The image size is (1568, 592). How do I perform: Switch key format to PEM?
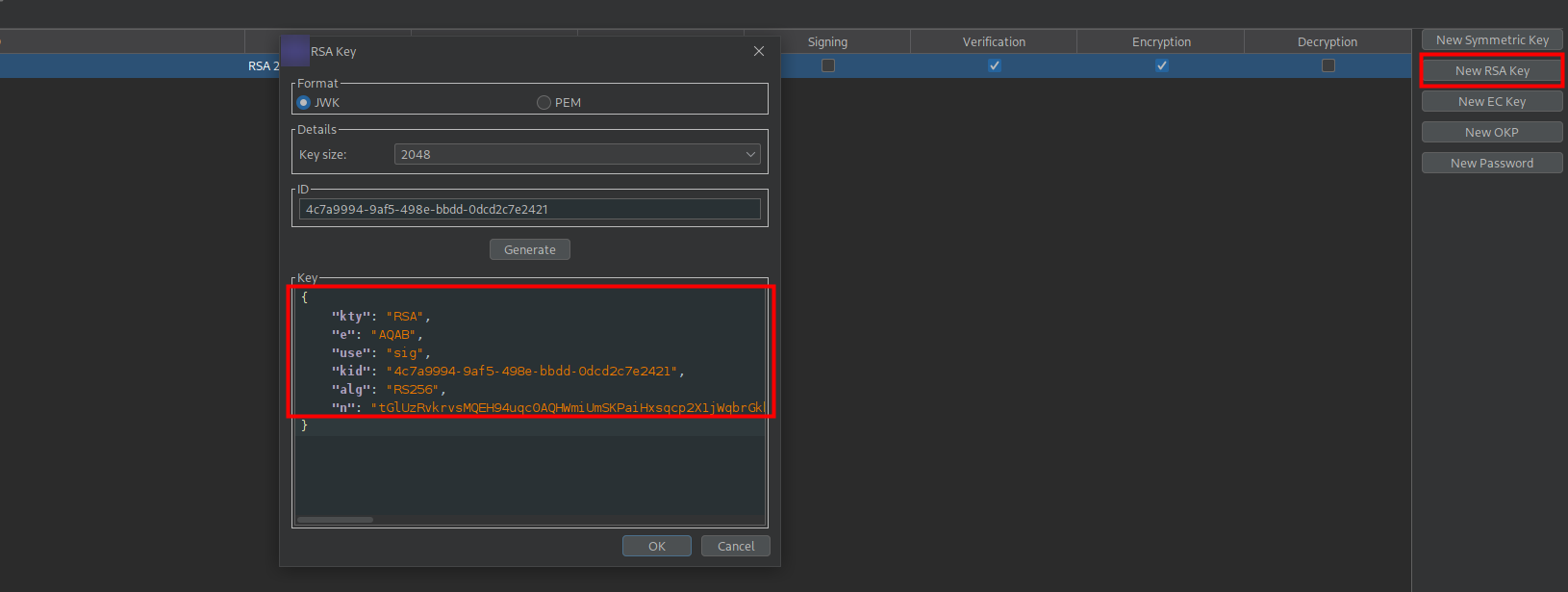pyautogui.click(x=544, y=102)
